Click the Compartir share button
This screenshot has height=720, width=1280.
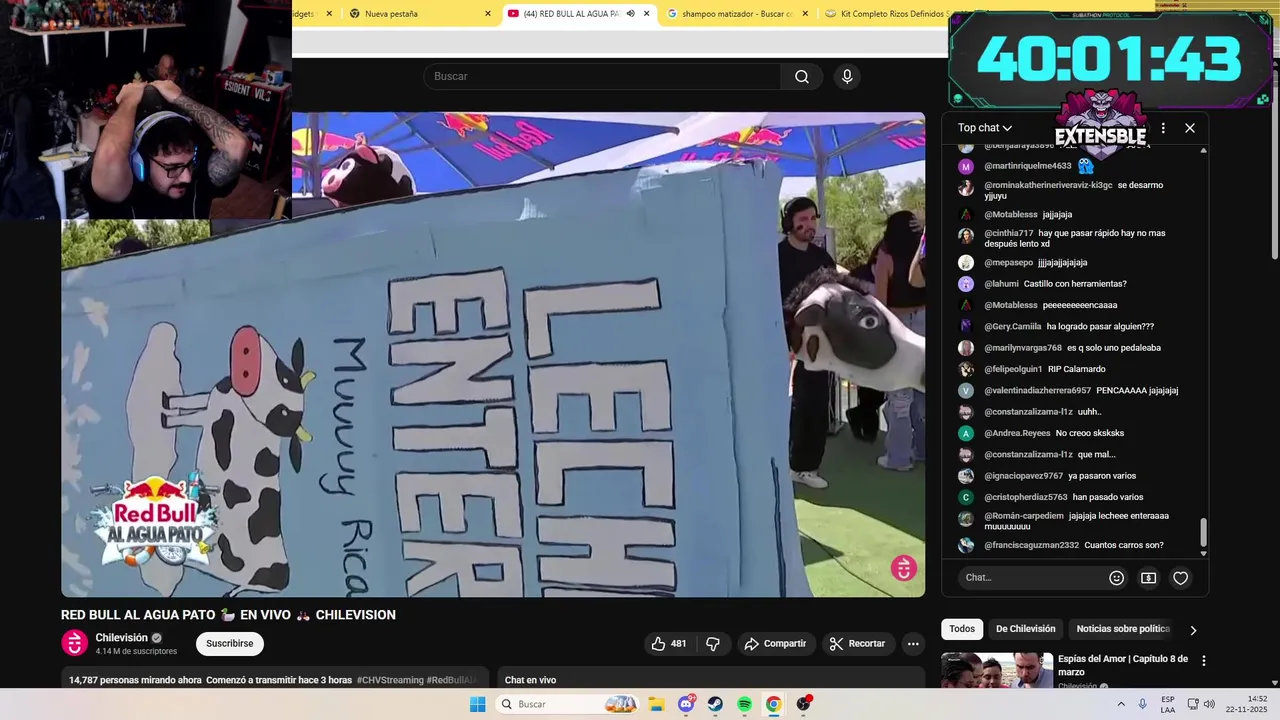tap(776, 644)
